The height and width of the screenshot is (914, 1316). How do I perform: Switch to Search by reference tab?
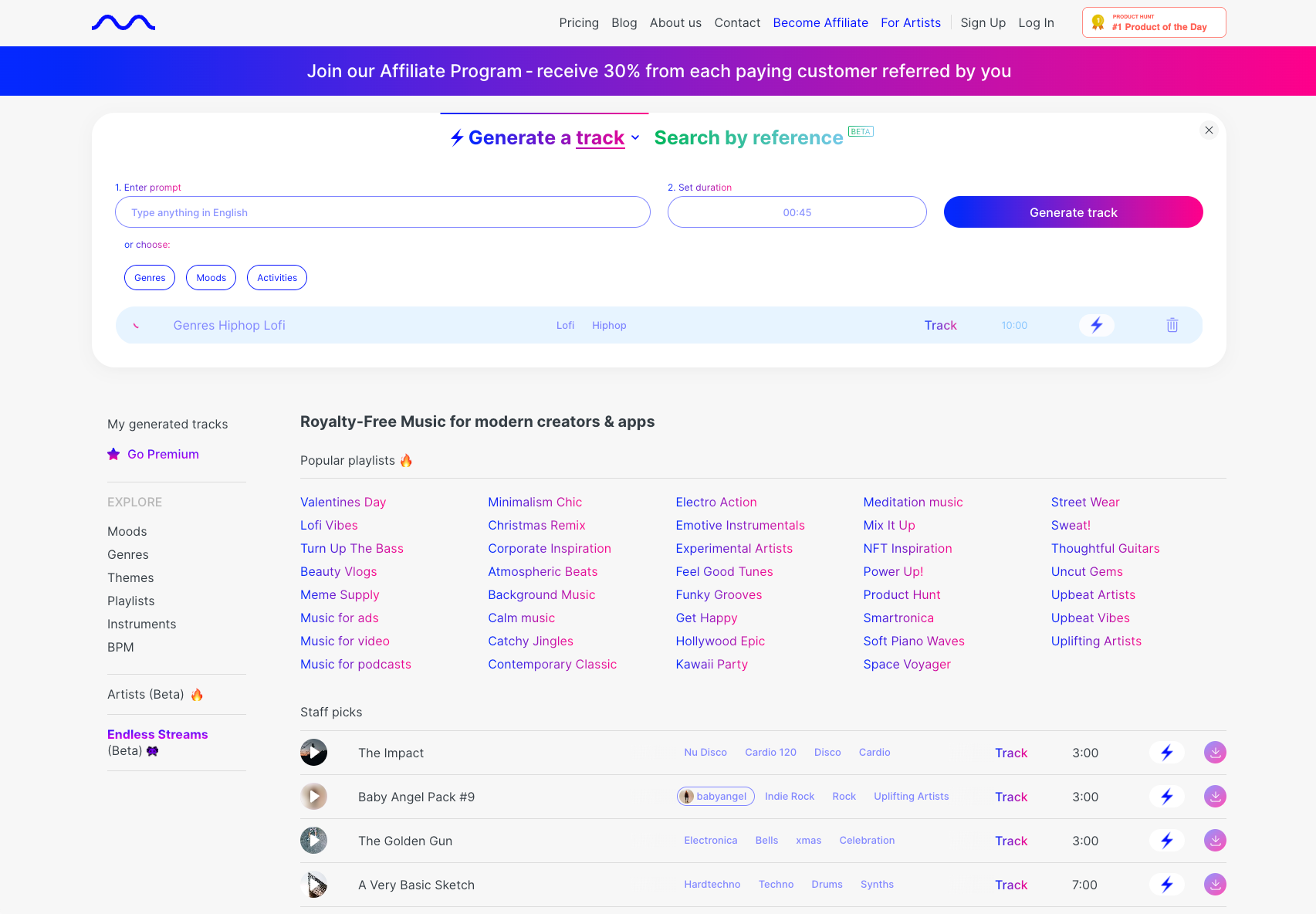pos(749,137)
